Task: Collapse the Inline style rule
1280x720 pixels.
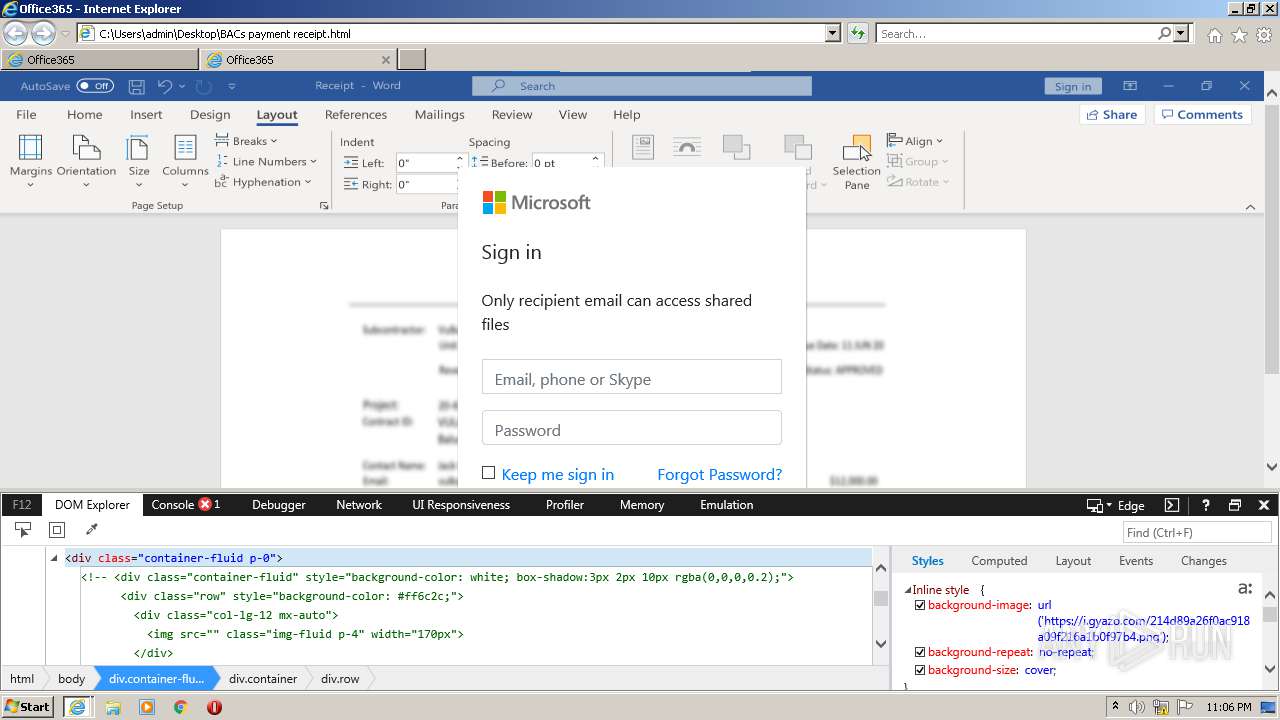Action: pos(907,590)
